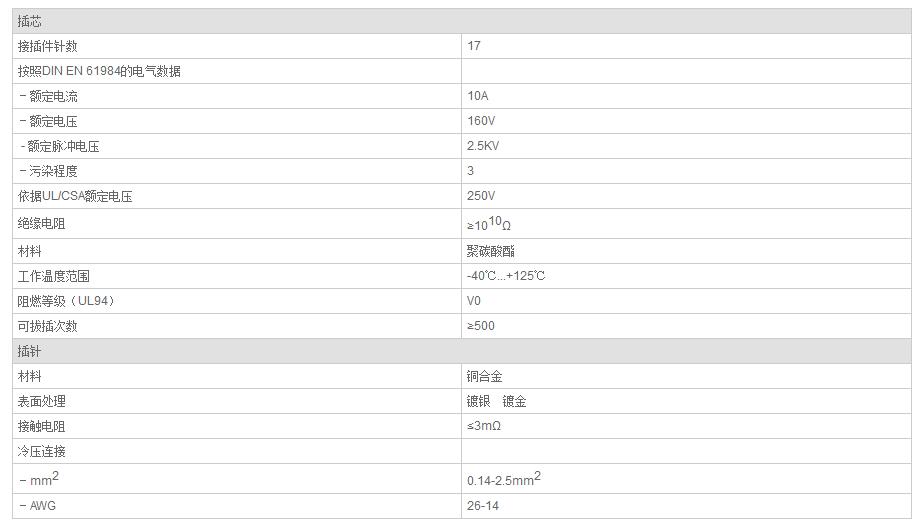Select the 铜合金 material value

click(x=485, y=376)
